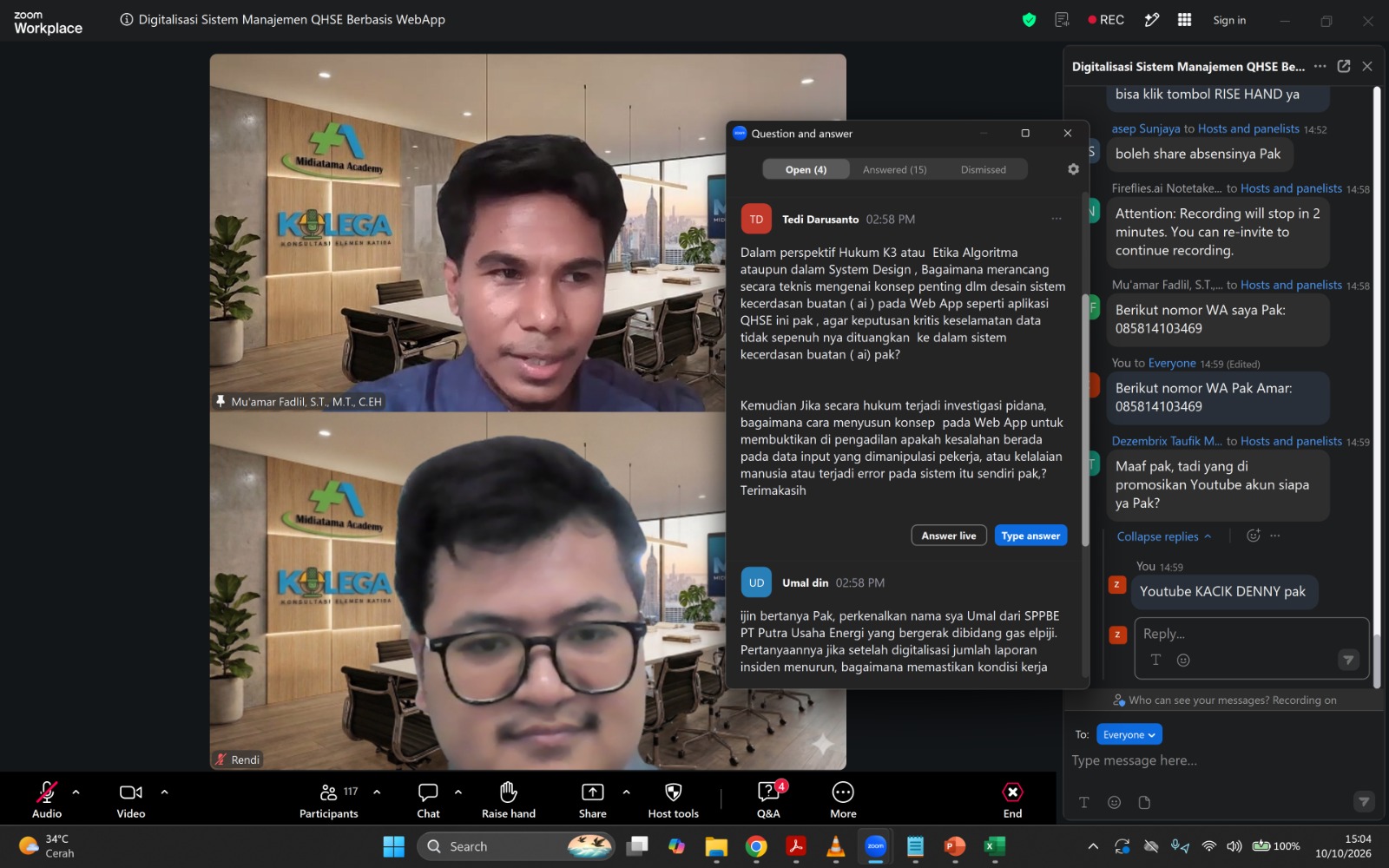Open emoji picker in chat composer
The width and height of the screenshot is (1389, 868).
click(1115, 802)
